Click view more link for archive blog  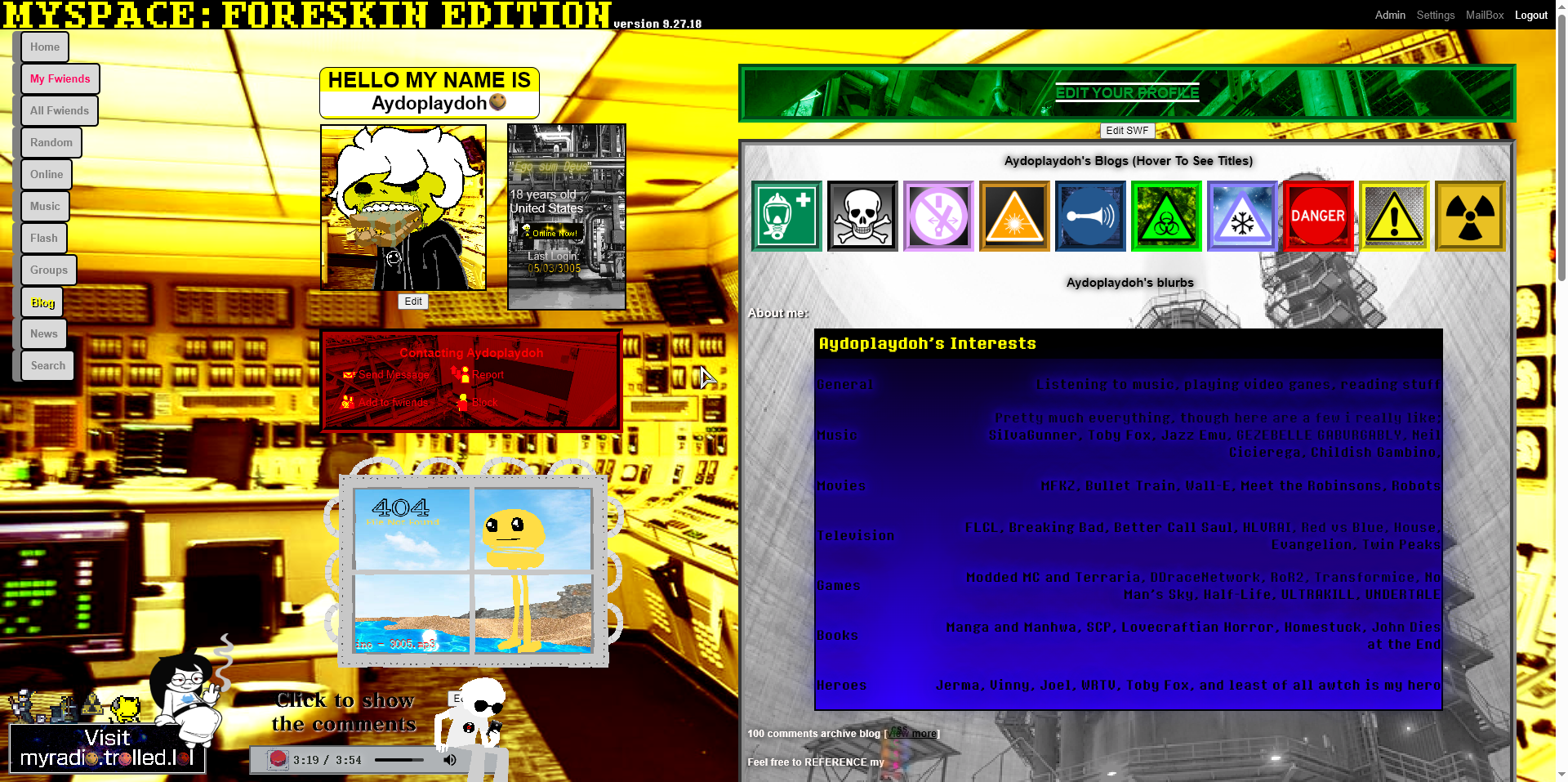pyautogui.click(x=913, y=733)
